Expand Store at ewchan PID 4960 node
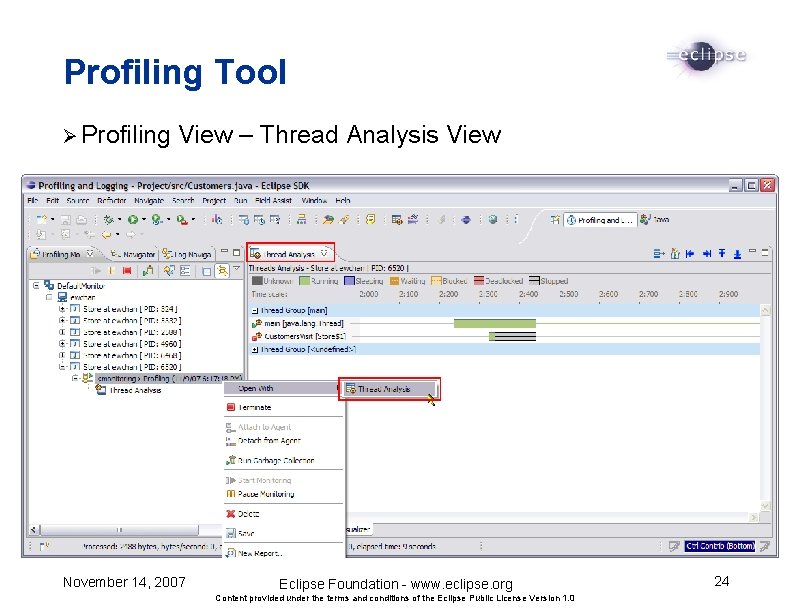 (x=62, y=344)
